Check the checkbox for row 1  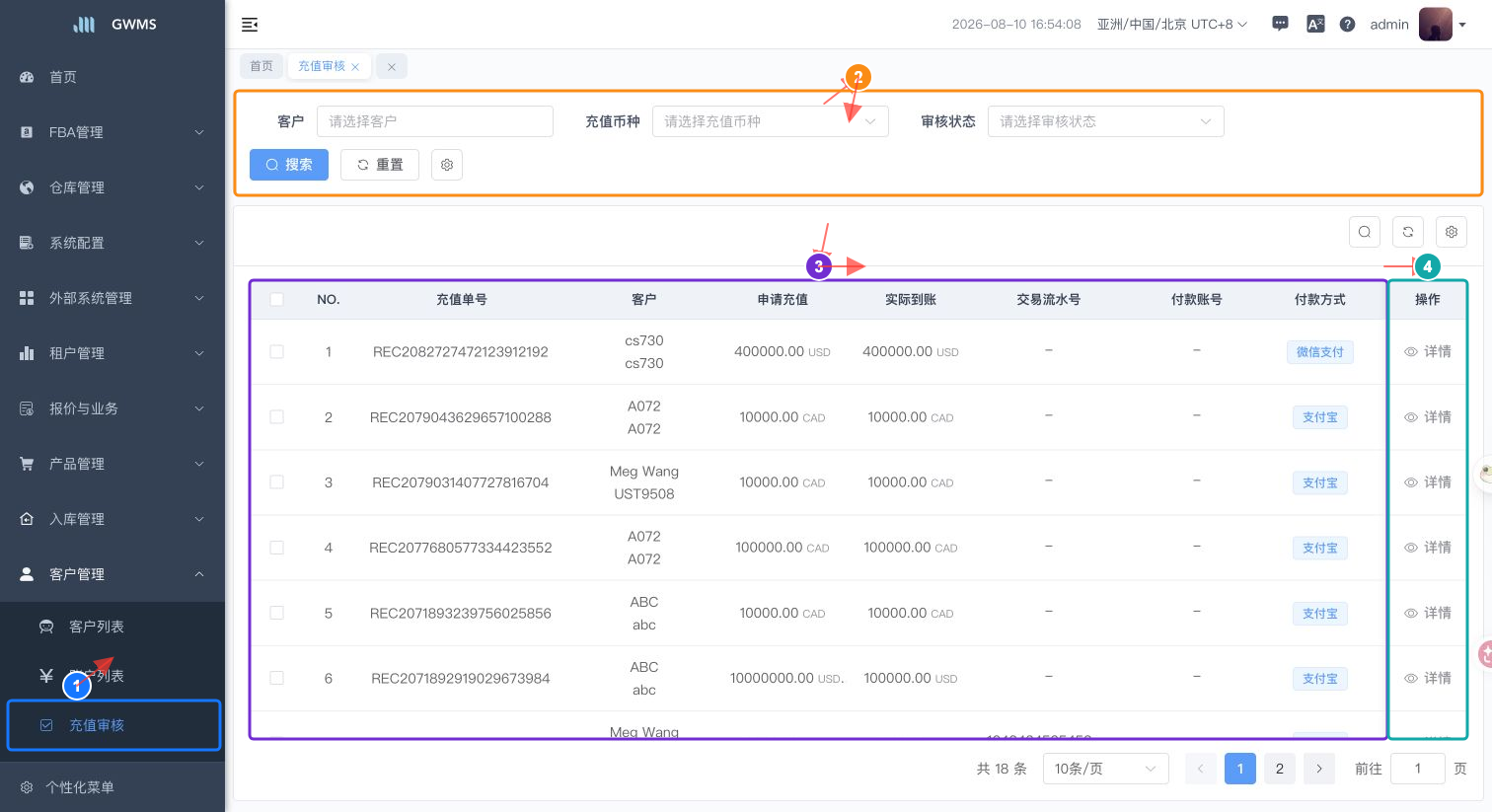(276, 351)
